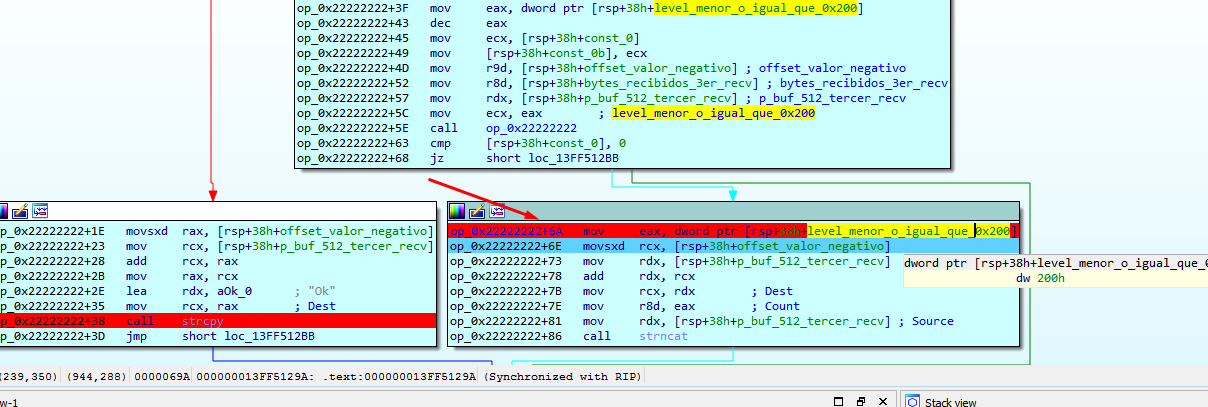1208x407 pixels.
Task: Maximize the bottom docked panel
Action: pyautogui.click(x=837, y=401)
